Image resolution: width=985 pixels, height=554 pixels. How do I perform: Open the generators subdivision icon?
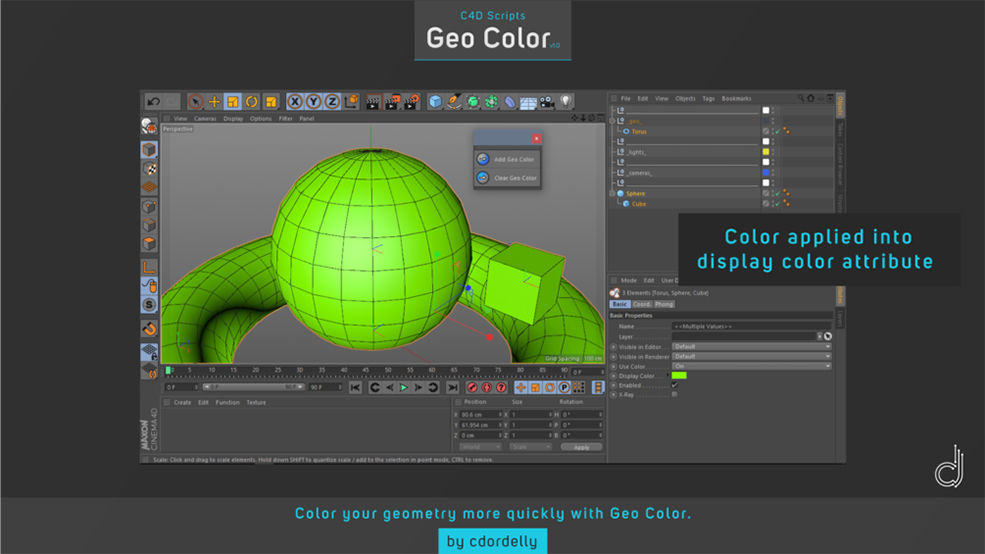click(472, 101)
